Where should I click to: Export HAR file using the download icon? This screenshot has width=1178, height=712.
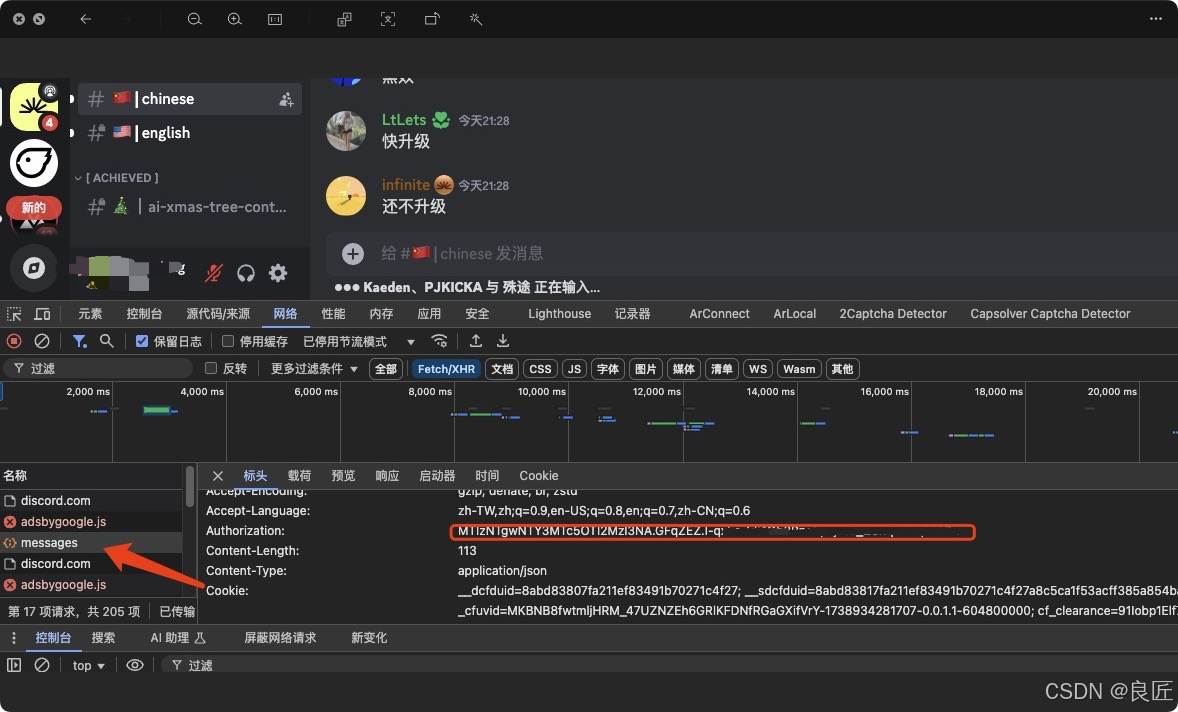(x=503, y=341)
